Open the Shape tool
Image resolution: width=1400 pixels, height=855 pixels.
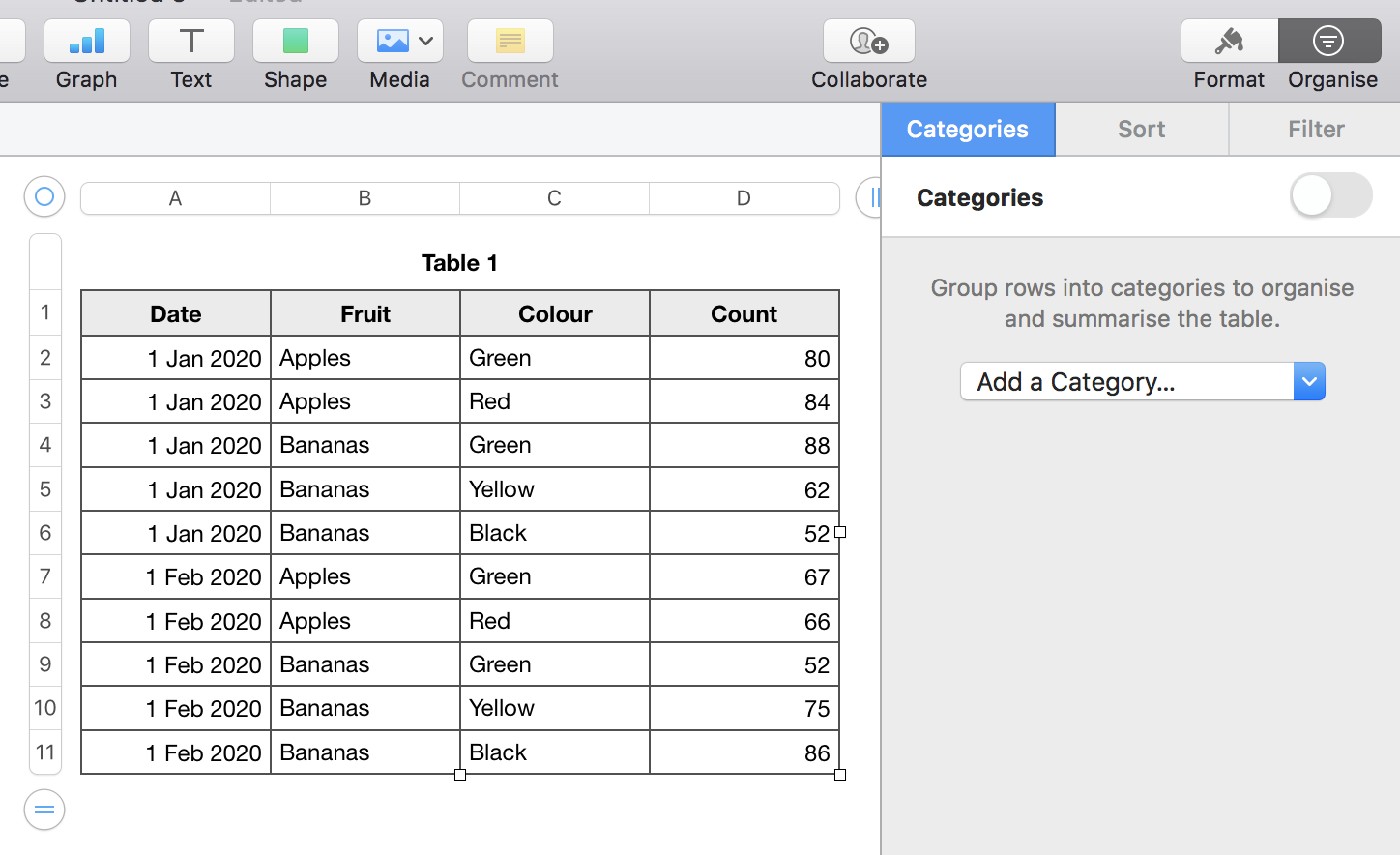[296, 42]
